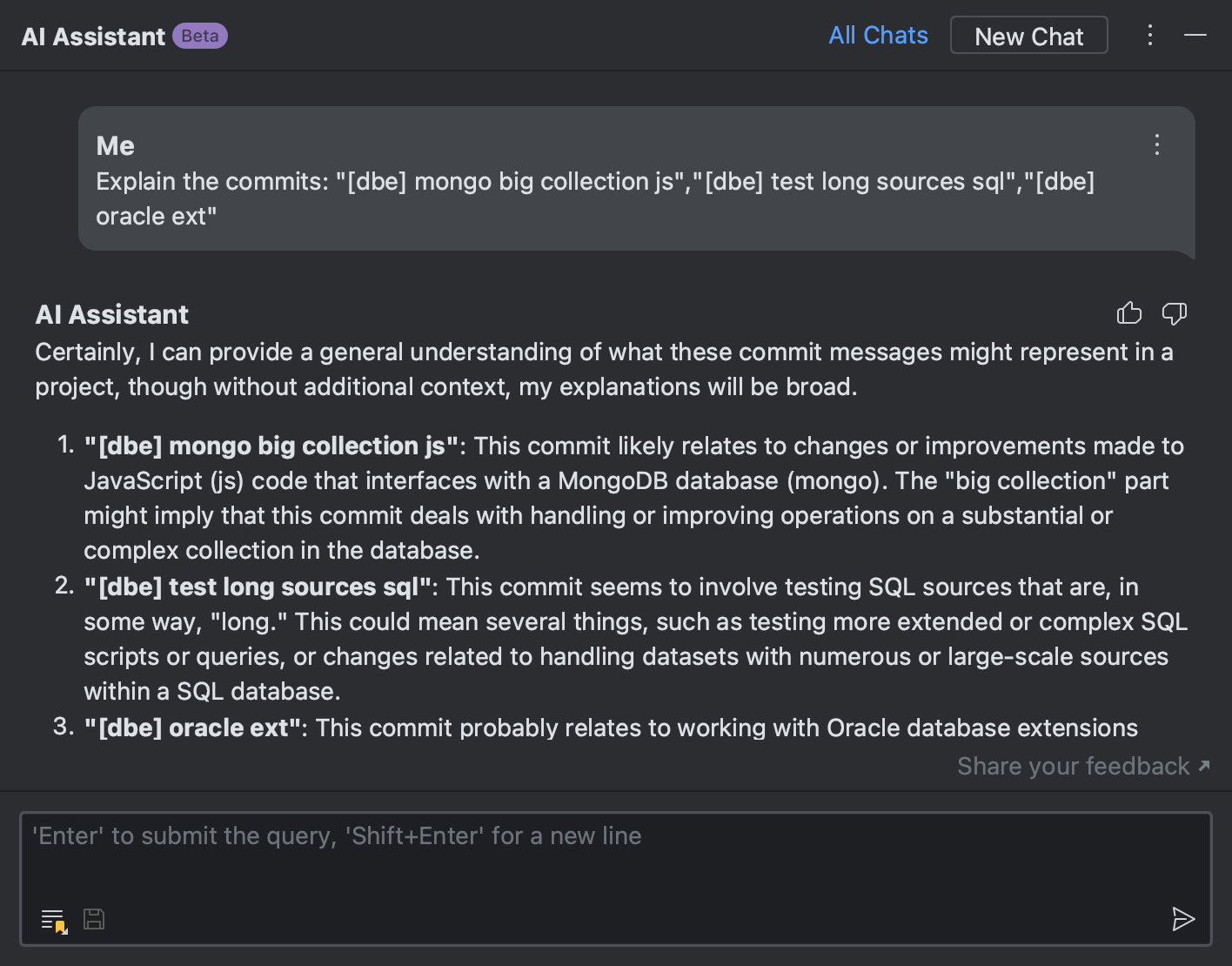Click the Beta badge next to AI Assistant
This screenshot has width=1232, height=966.
coord(200,36)
